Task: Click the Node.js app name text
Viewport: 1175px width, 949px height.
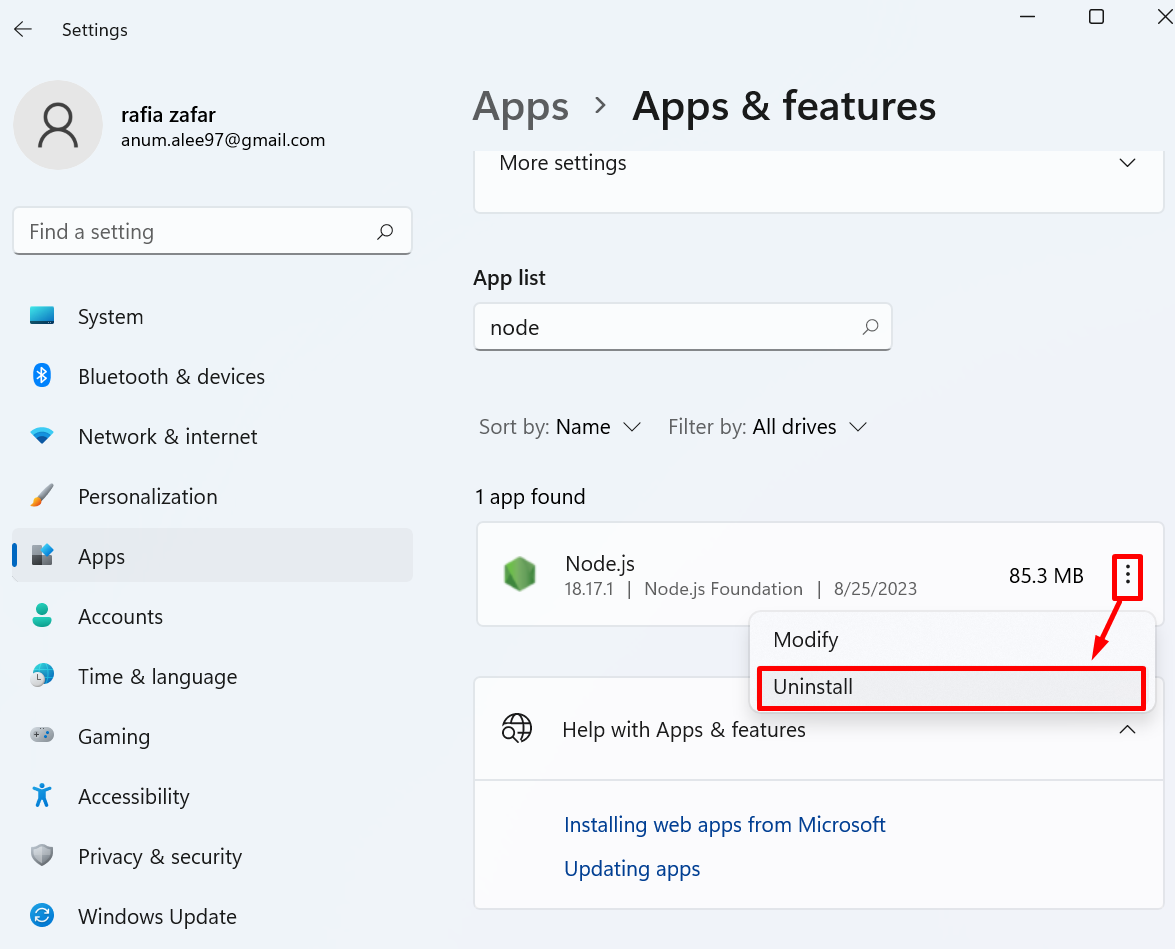Action: (599, 563)
